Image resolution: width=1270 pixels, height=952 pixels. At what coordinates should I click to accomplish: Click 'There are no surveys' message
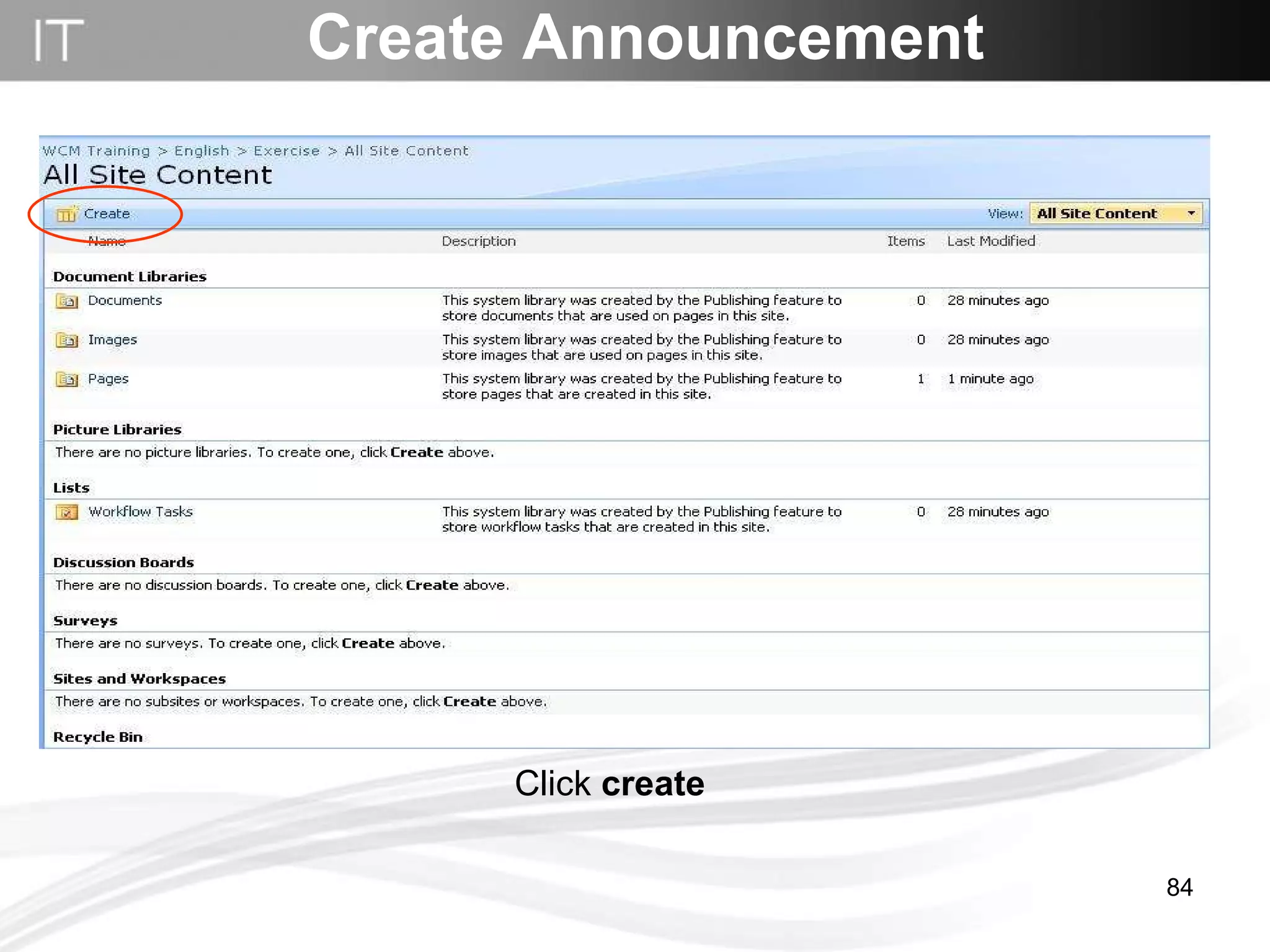[250, 643]
